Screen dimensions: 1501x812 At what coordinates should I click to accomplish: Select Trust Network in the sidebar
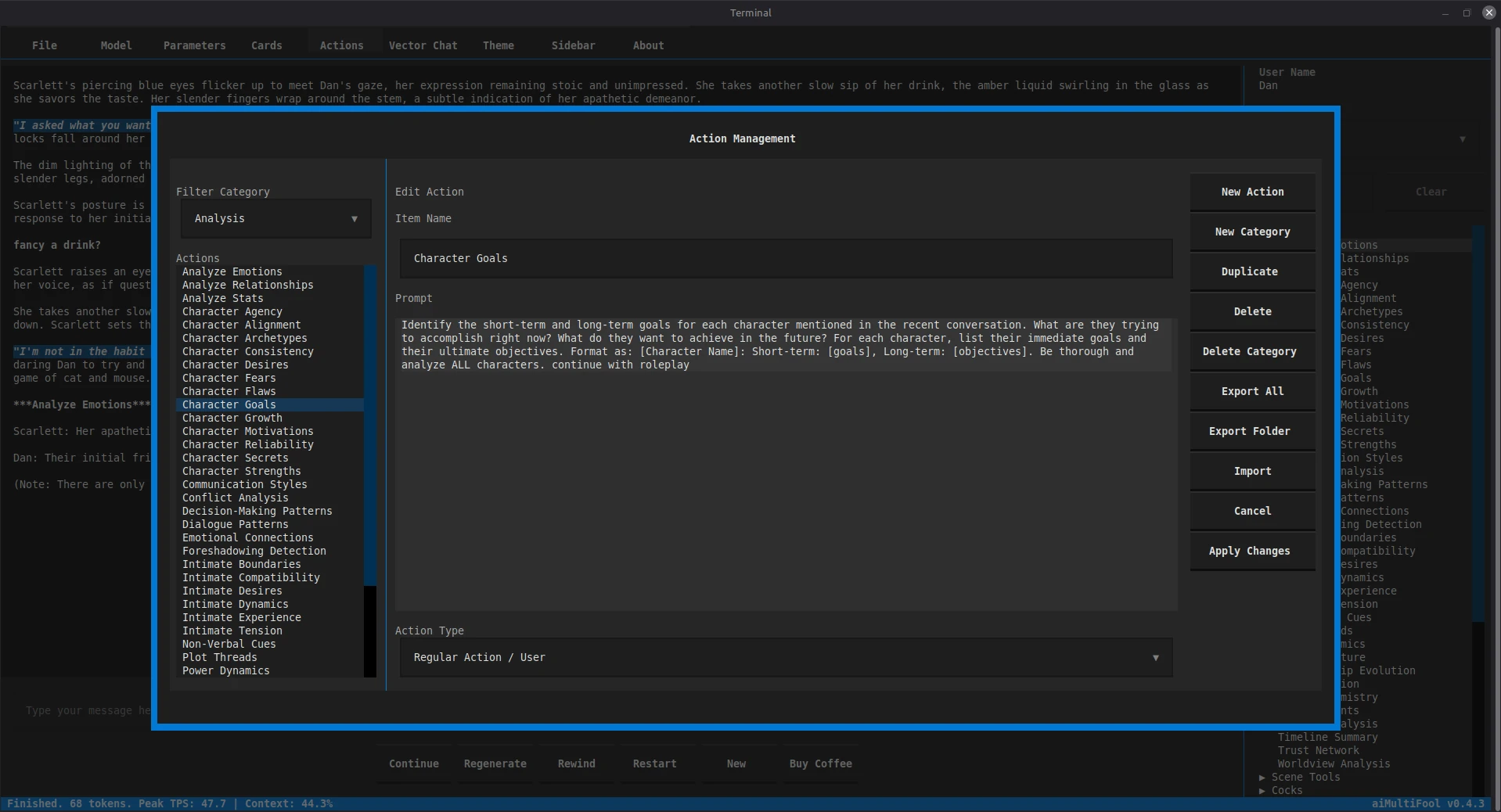(x=1319, y=751)
